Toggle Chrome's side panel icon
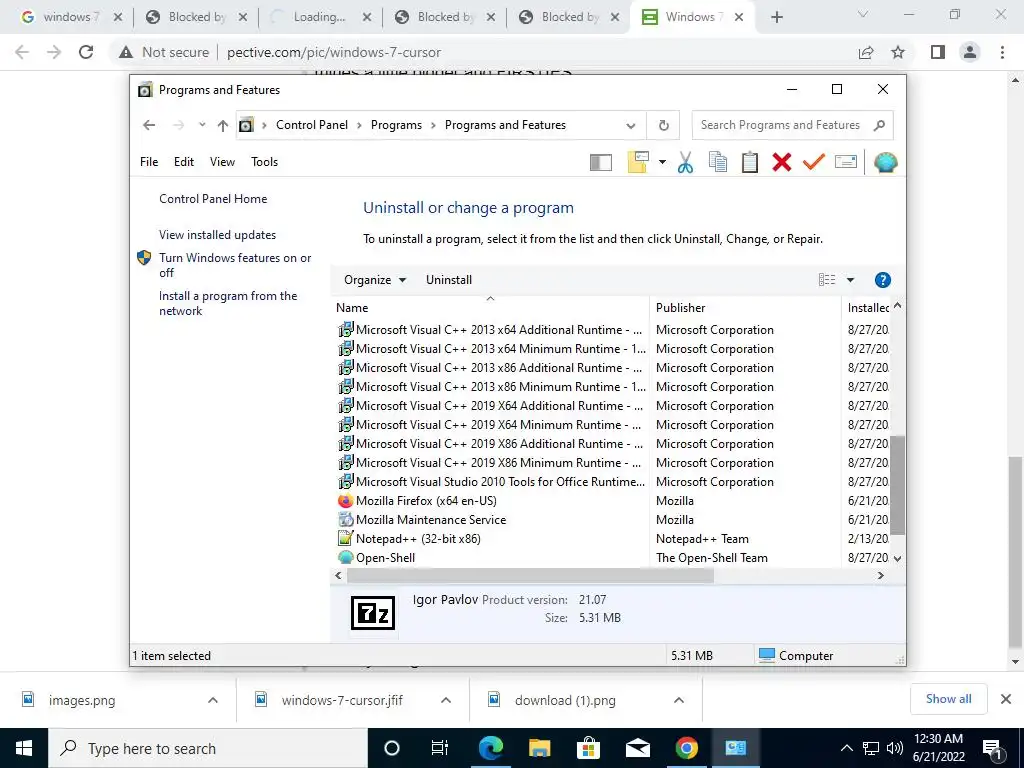The height and width of the screenshot is (768, 1024). coord(938,52)
